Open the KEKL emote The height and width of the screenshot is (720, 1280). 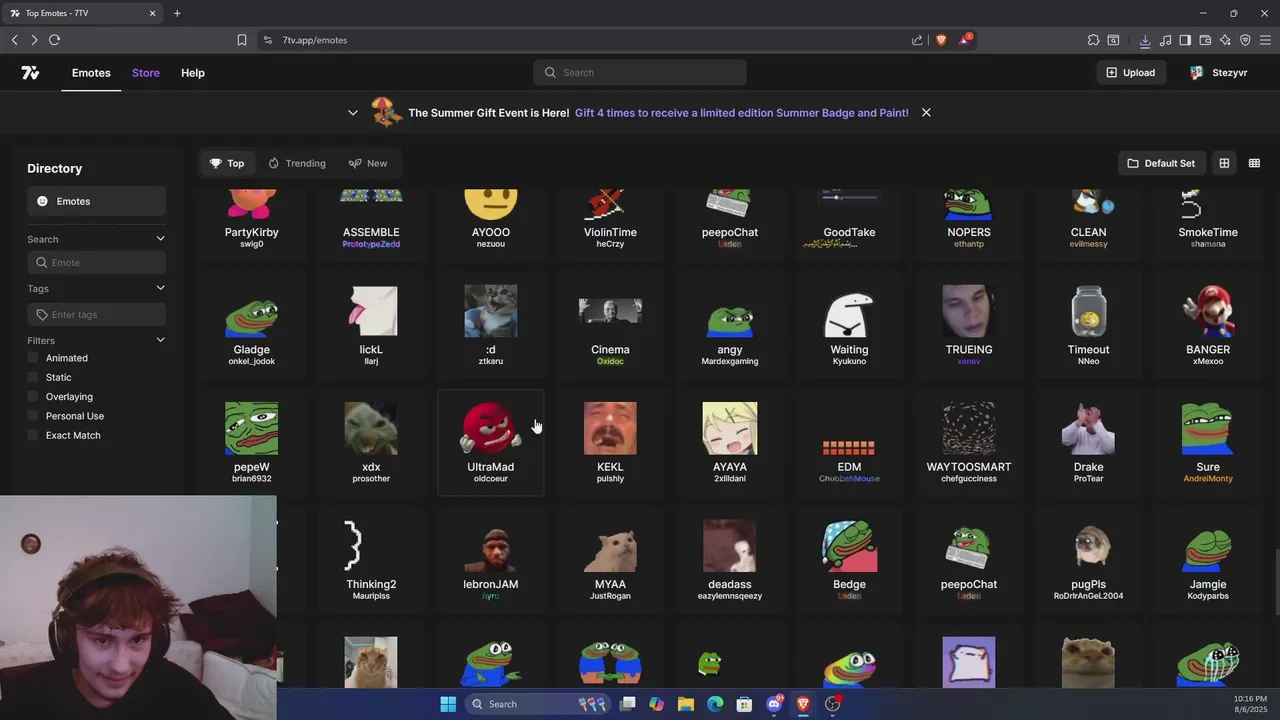coord(610,442)
